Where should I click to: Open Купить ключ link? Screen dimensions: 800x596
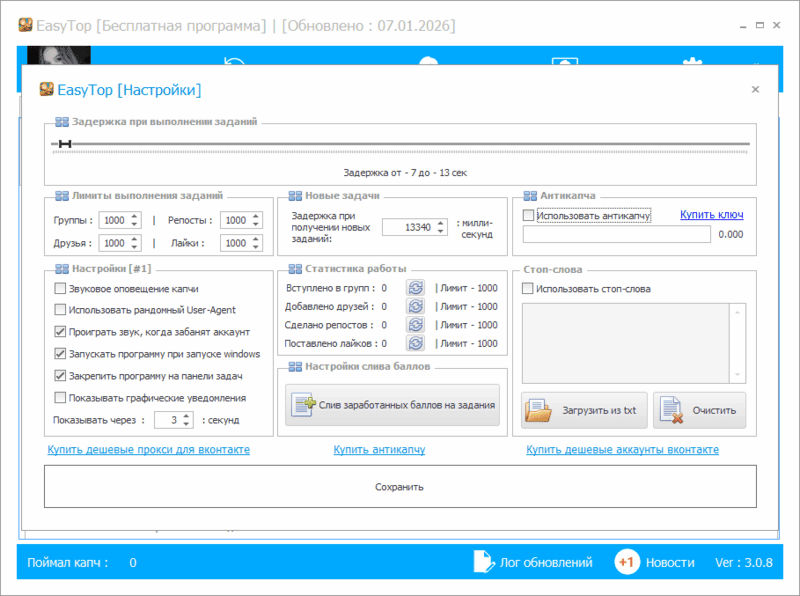tap(711, 215)
